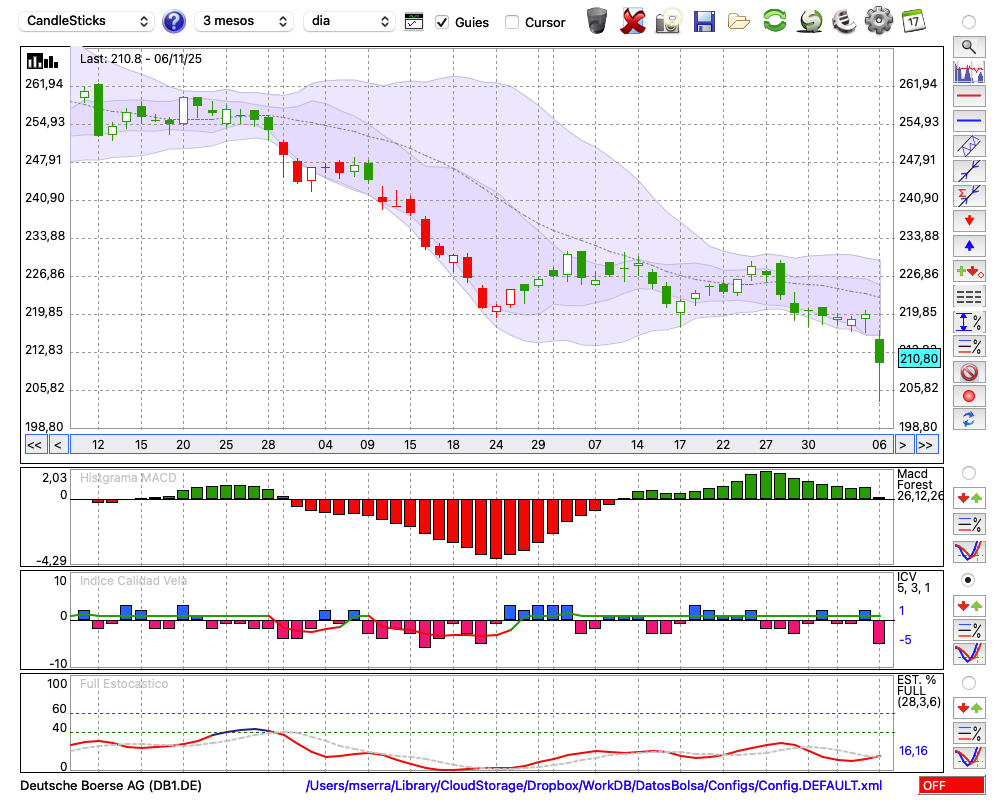Click the blue floppy disk save icon
The image size is (1000, 800).
point(704,20)
